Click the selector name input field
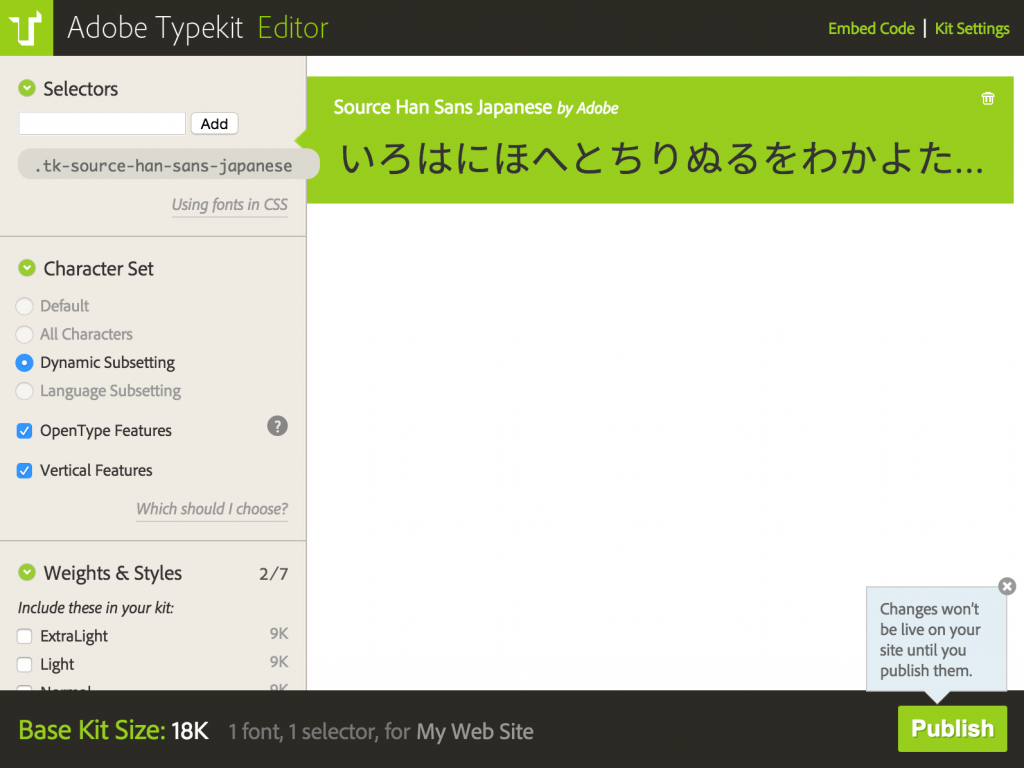1024x768 pixels. [100, 122]
